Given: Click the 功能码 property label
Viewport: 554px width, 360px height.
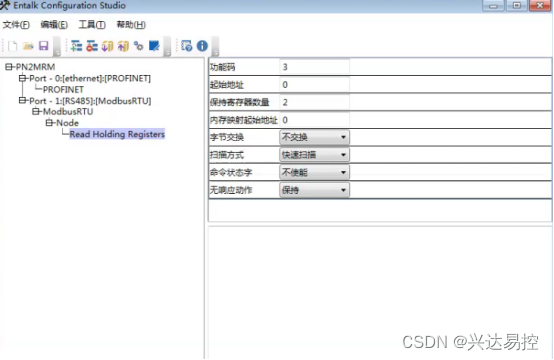Looking at the screenshot, I should pos(223,67).
